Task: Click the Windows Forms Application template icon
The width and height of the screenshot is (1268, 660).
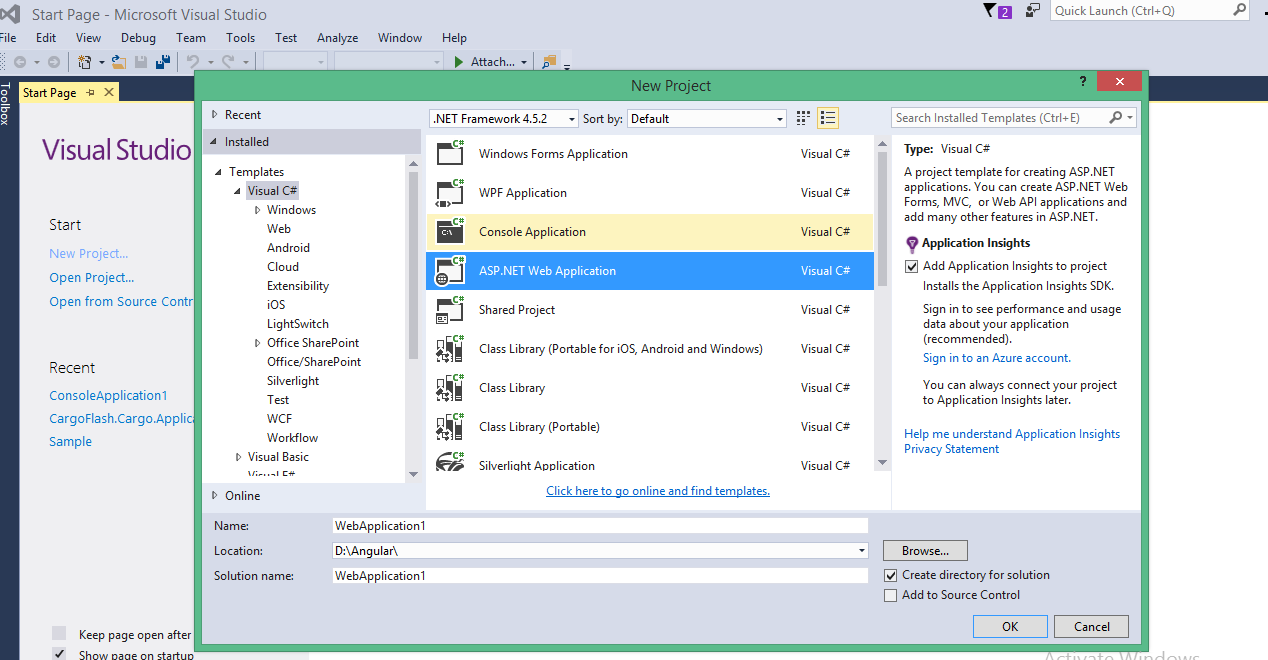Action: [451, 153]
